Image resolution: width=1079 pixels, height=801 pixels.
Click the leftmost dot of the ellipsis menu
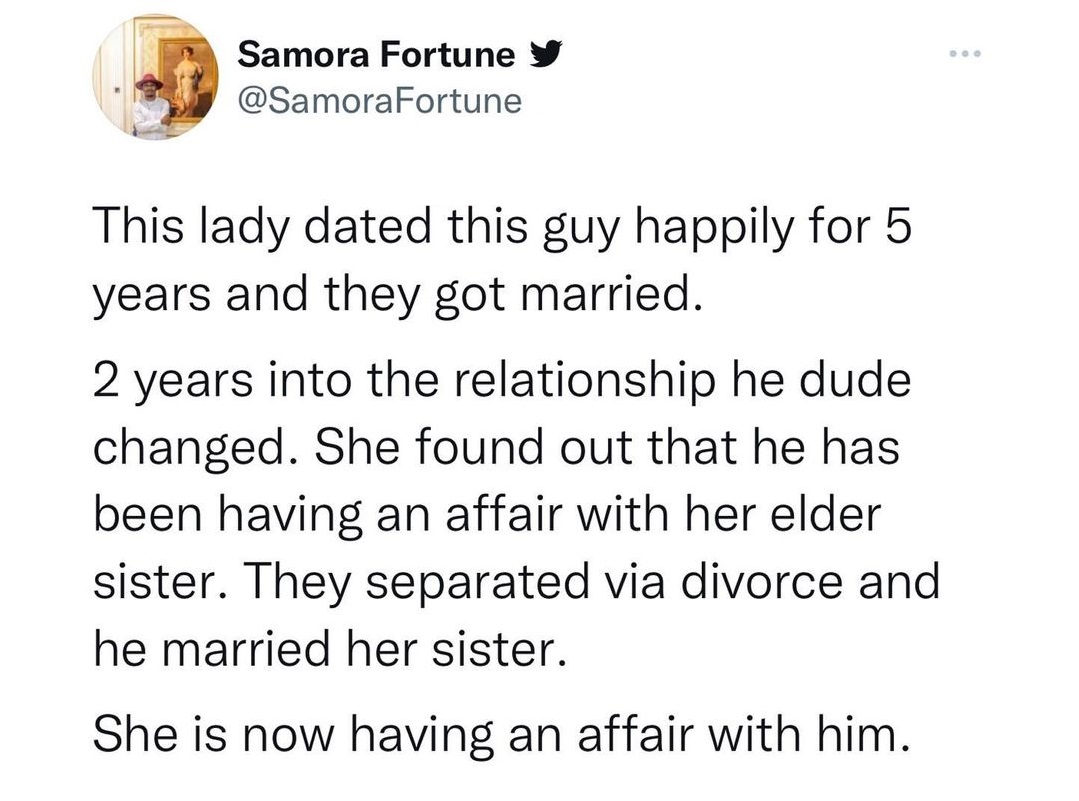[x=951, y=55]
